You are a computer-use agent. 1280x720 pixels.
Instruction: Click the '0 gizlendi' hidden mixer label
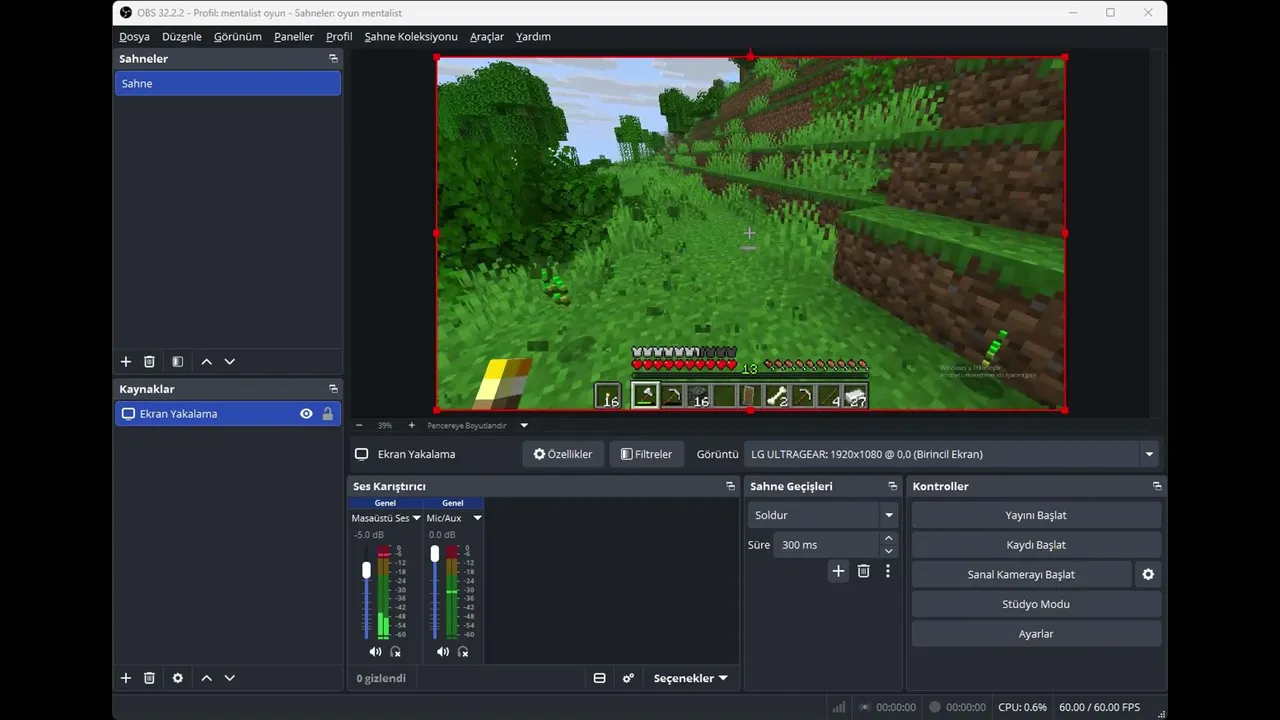[381, 678]
